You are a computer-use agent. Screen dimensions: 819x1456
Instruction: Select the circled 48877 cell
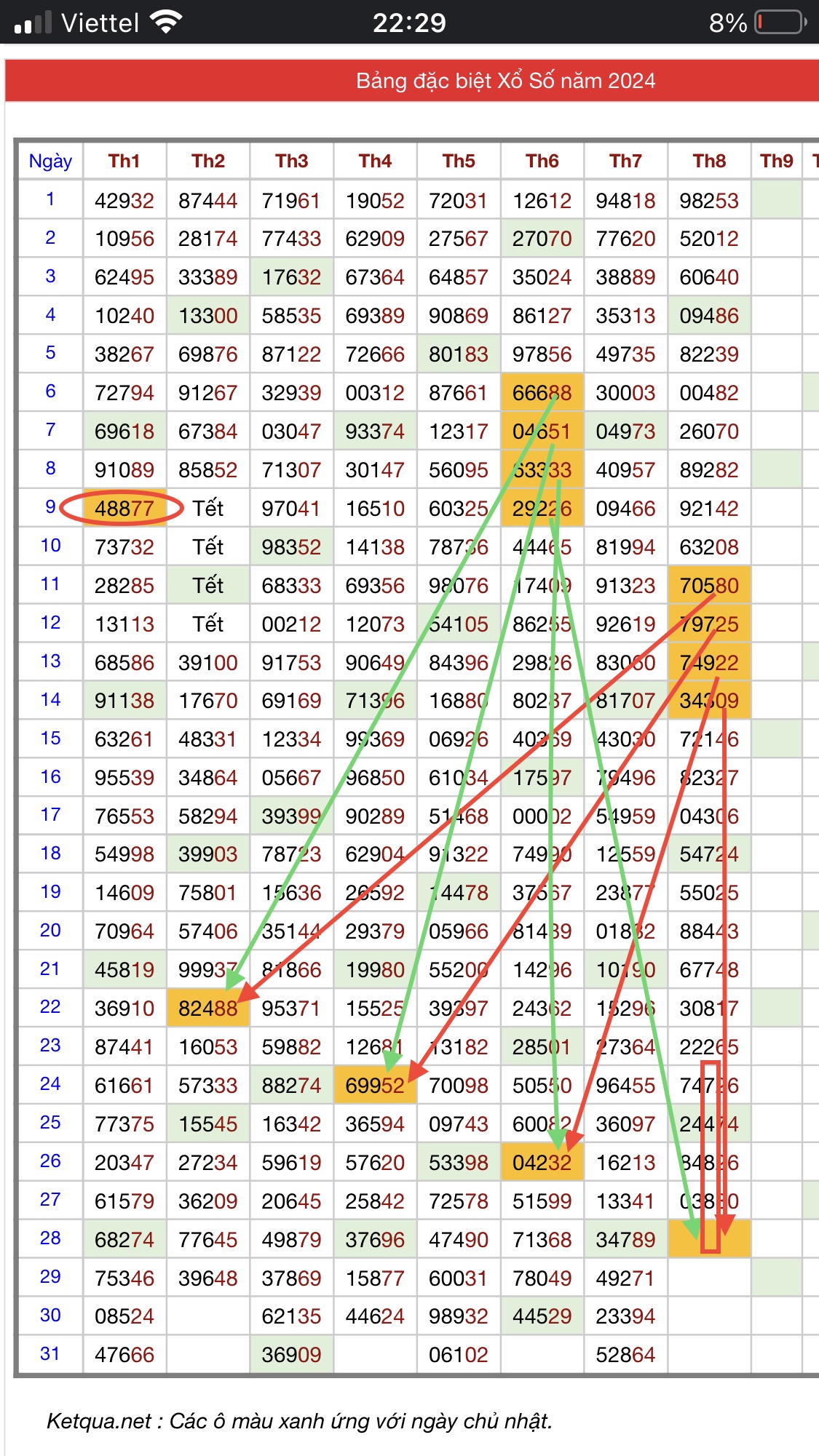click(x=124, y=508)
